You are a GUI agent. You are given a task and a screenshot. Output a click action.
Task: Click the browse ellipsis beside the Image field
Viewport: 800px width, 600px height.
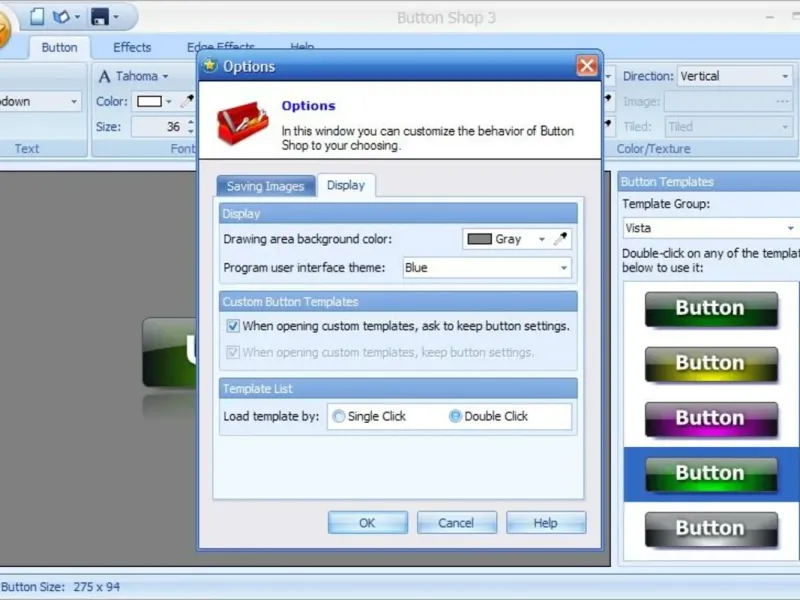[x=782, y=101]
